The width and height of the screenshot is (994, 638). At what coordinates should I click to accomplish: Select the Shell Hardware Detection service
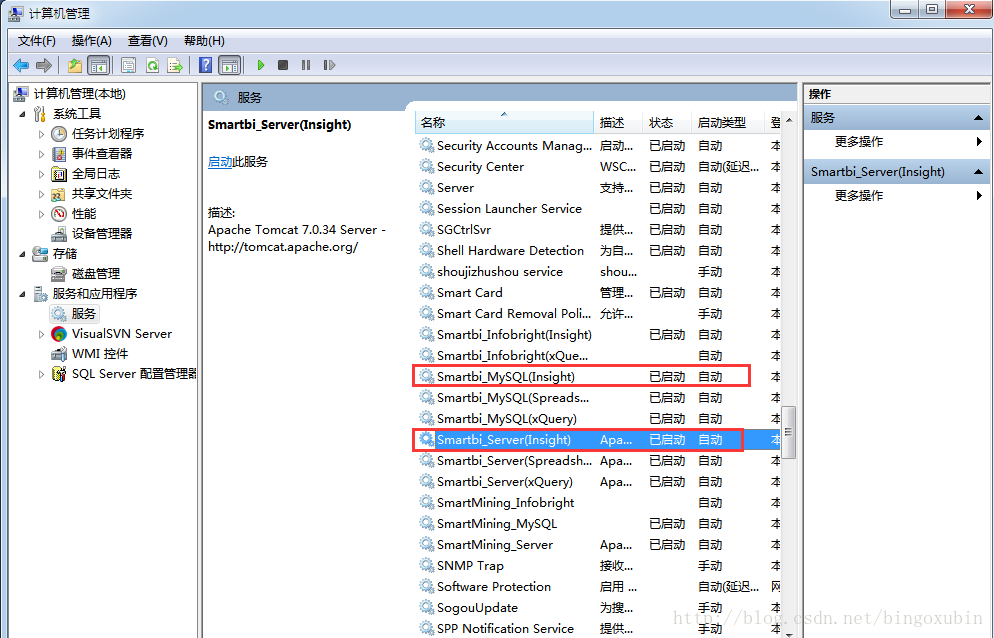click(599, 251)
